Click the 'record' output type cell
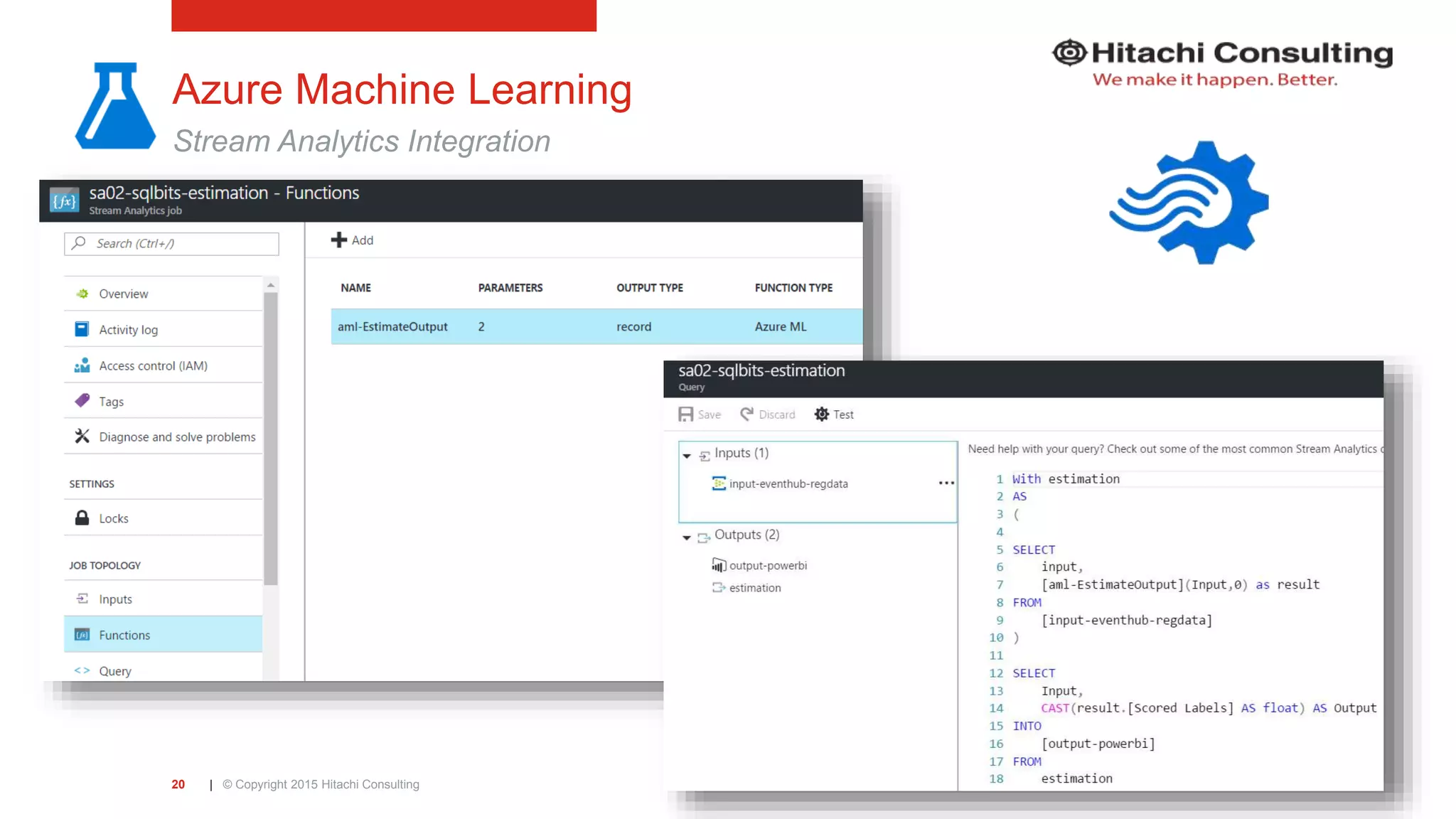The image size is (1456, 819). pos(633,326)
